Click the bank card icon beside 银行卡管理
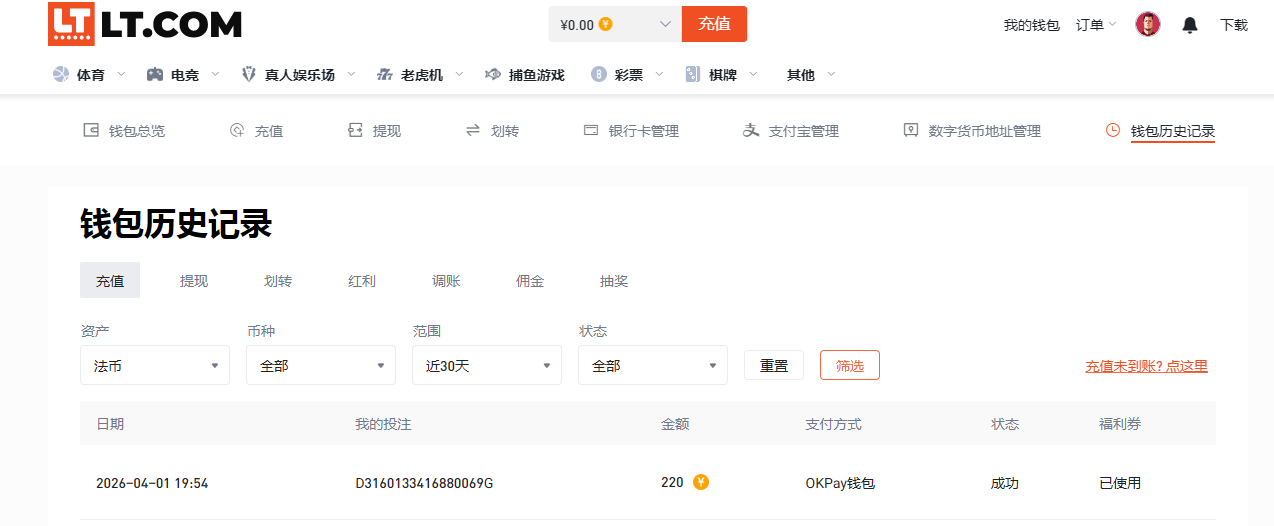 [591, 130]
